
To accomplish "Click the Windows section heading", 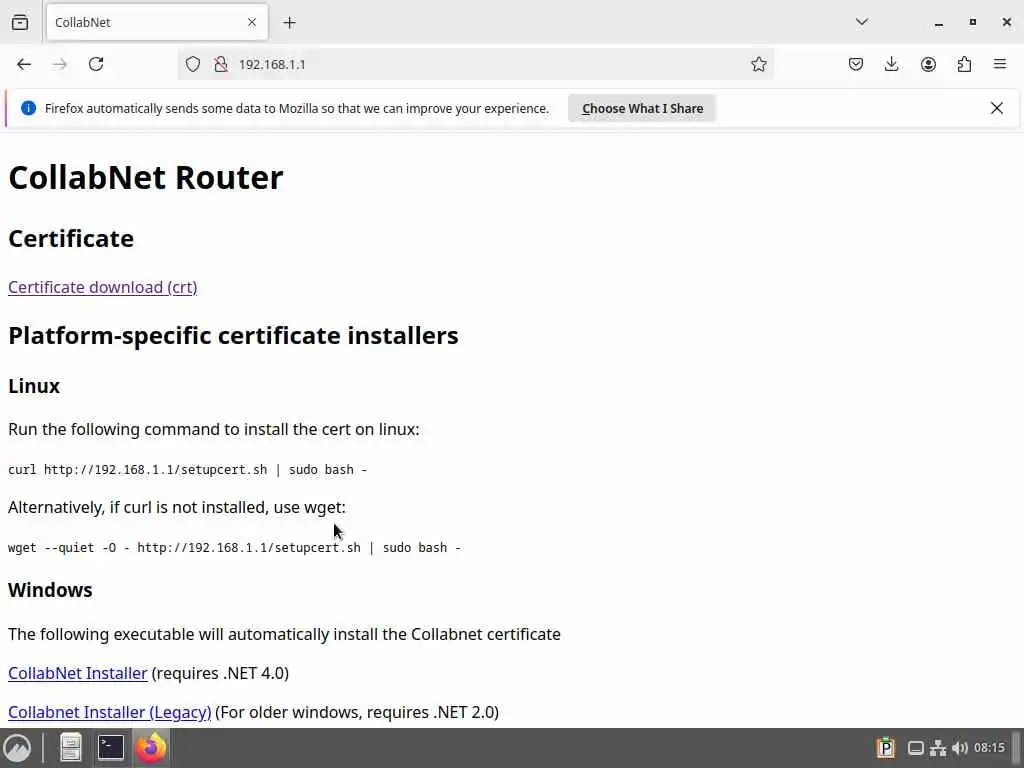I will pos(50,590).
